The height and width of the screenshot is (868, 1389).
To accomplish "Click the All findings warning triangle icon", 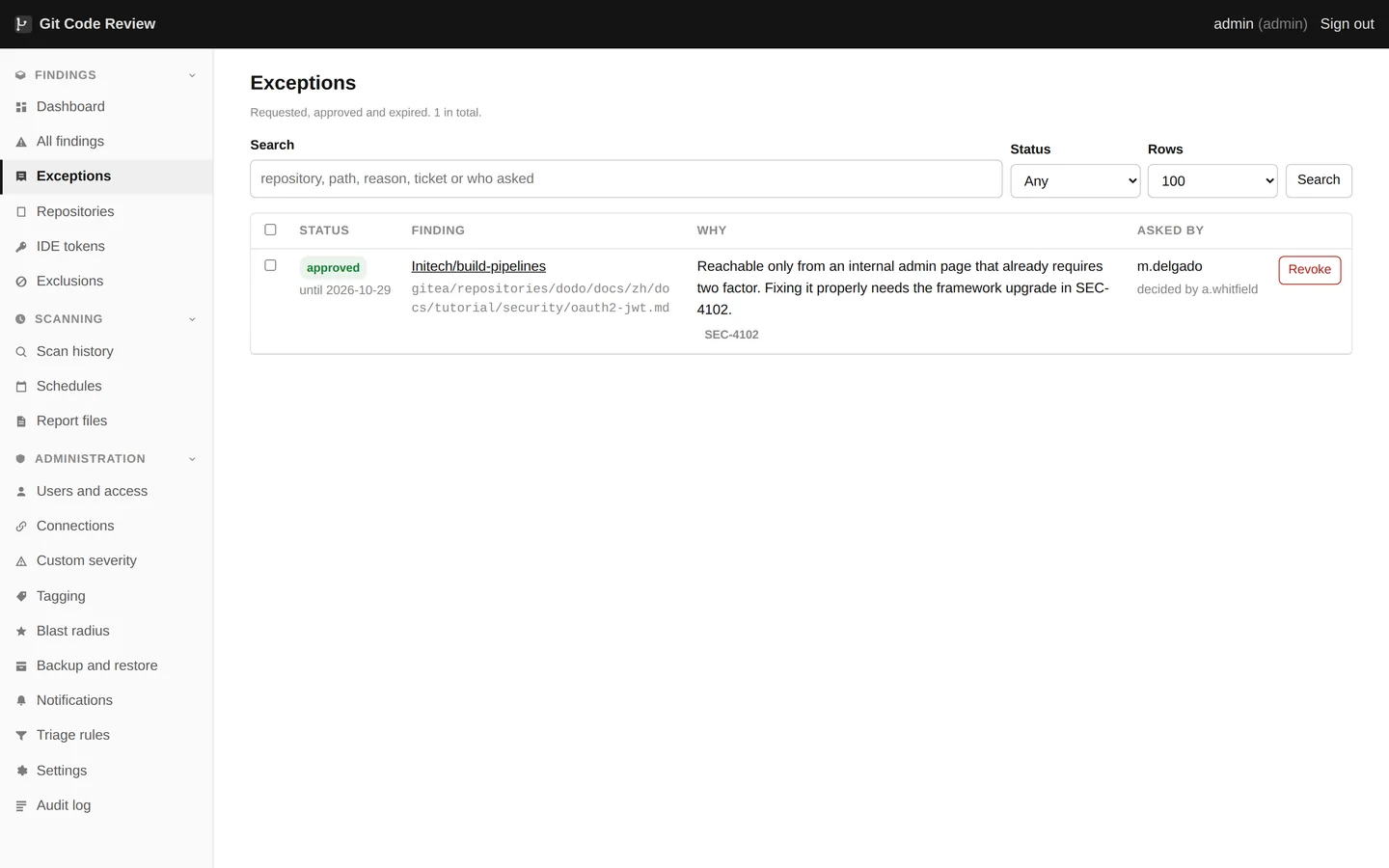I will pos(21,142).
